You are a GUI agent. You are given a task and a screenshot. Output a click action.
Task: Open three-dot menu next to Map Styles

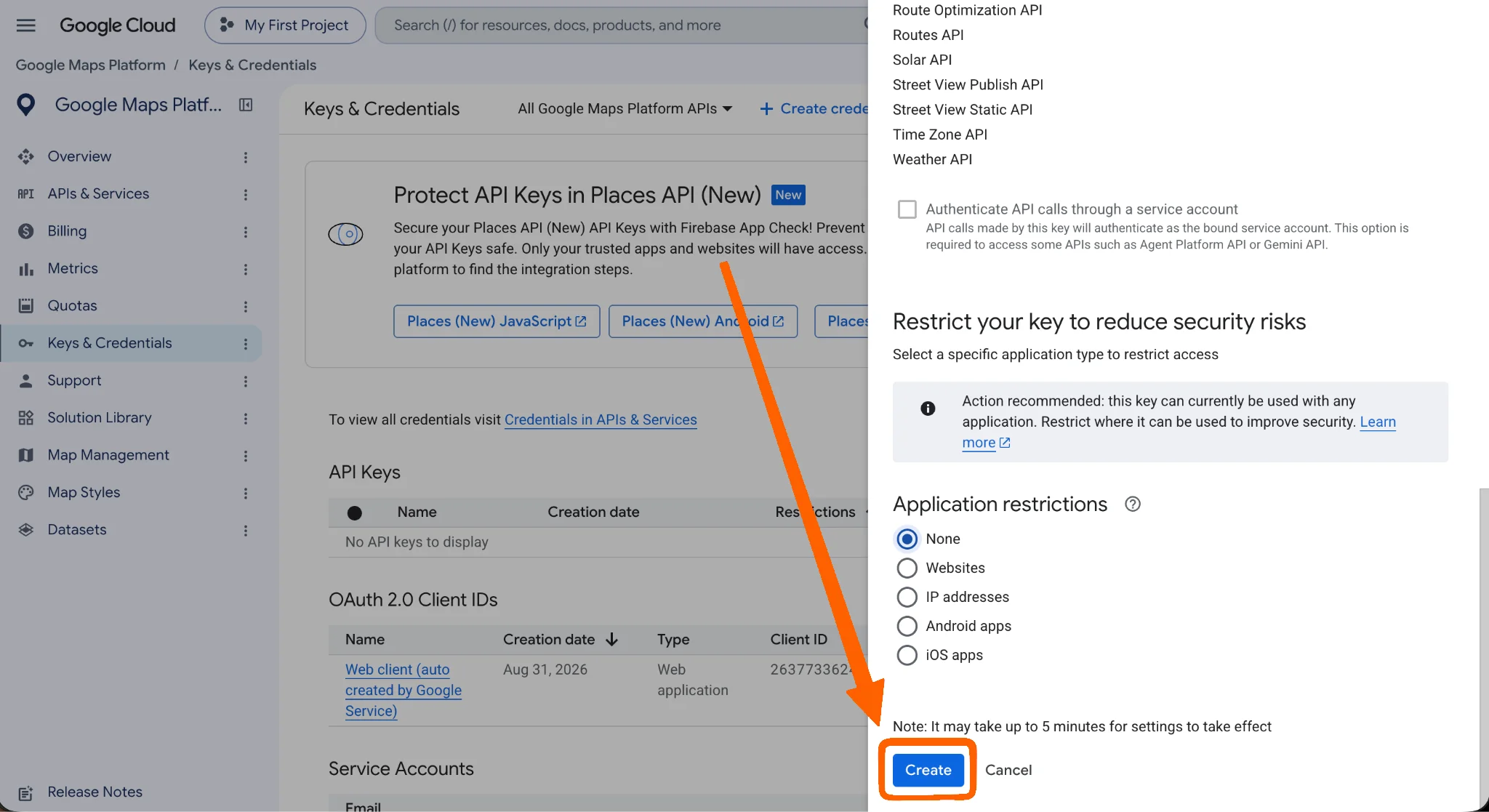246,493
